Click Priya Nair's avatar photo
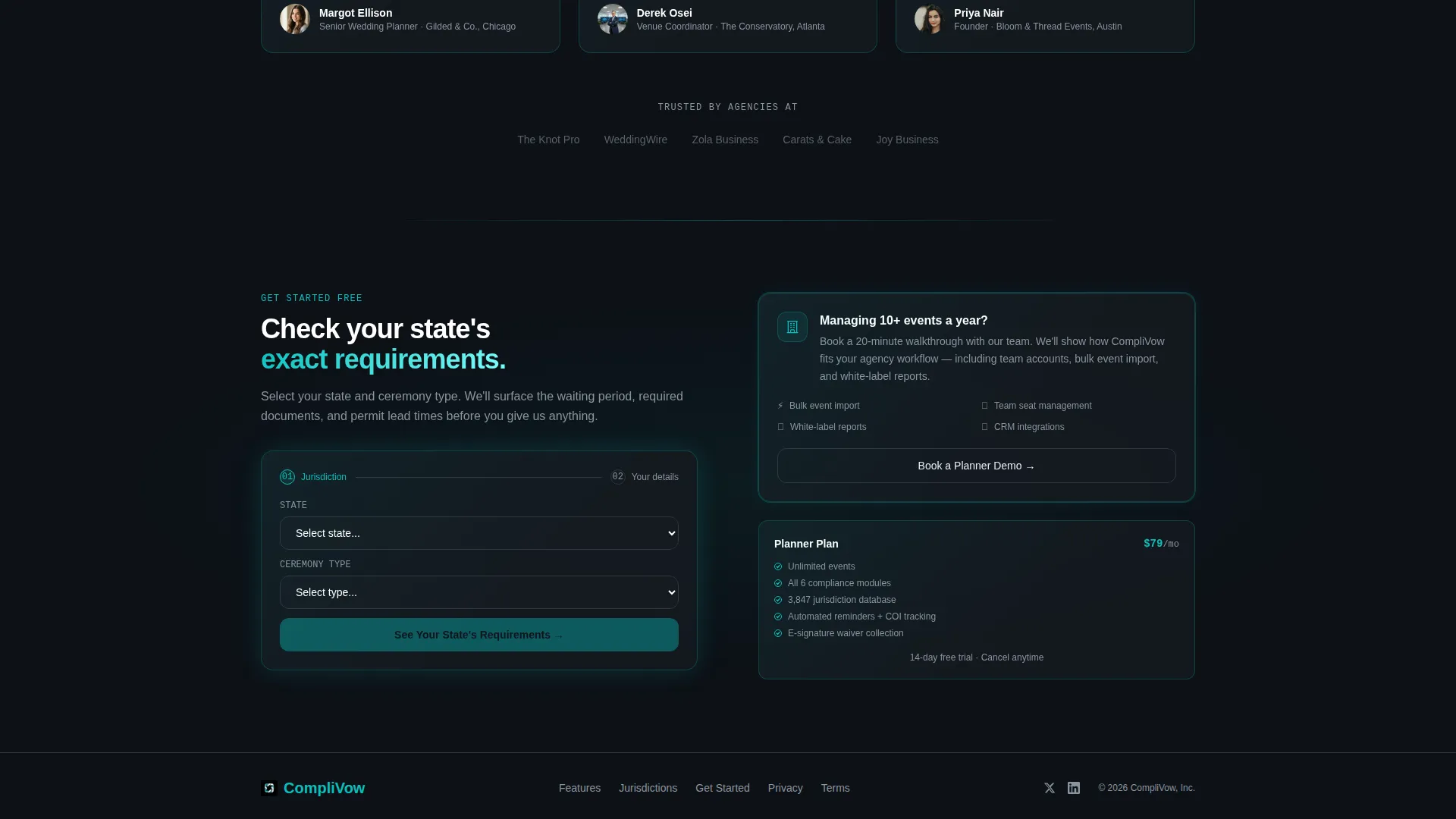Screen dimensions: 1456x819 click(930, 19)
